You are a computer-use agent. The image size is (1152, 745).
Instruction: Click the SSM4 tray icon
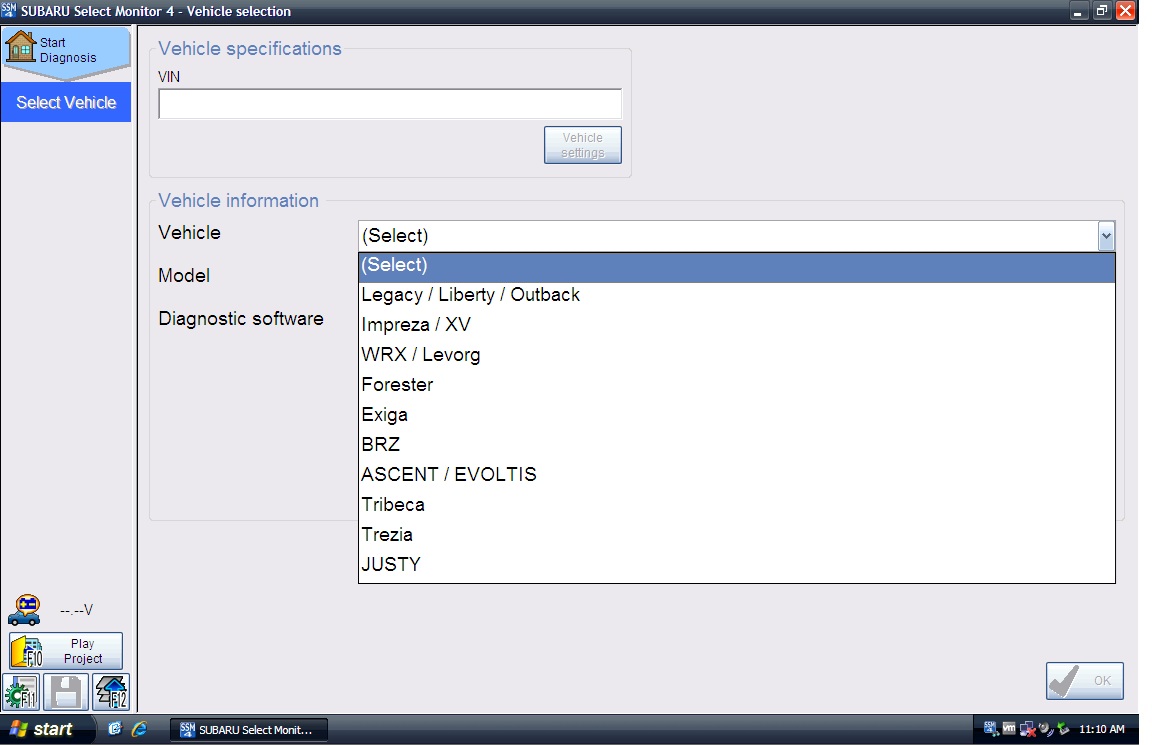pos(991,729)
